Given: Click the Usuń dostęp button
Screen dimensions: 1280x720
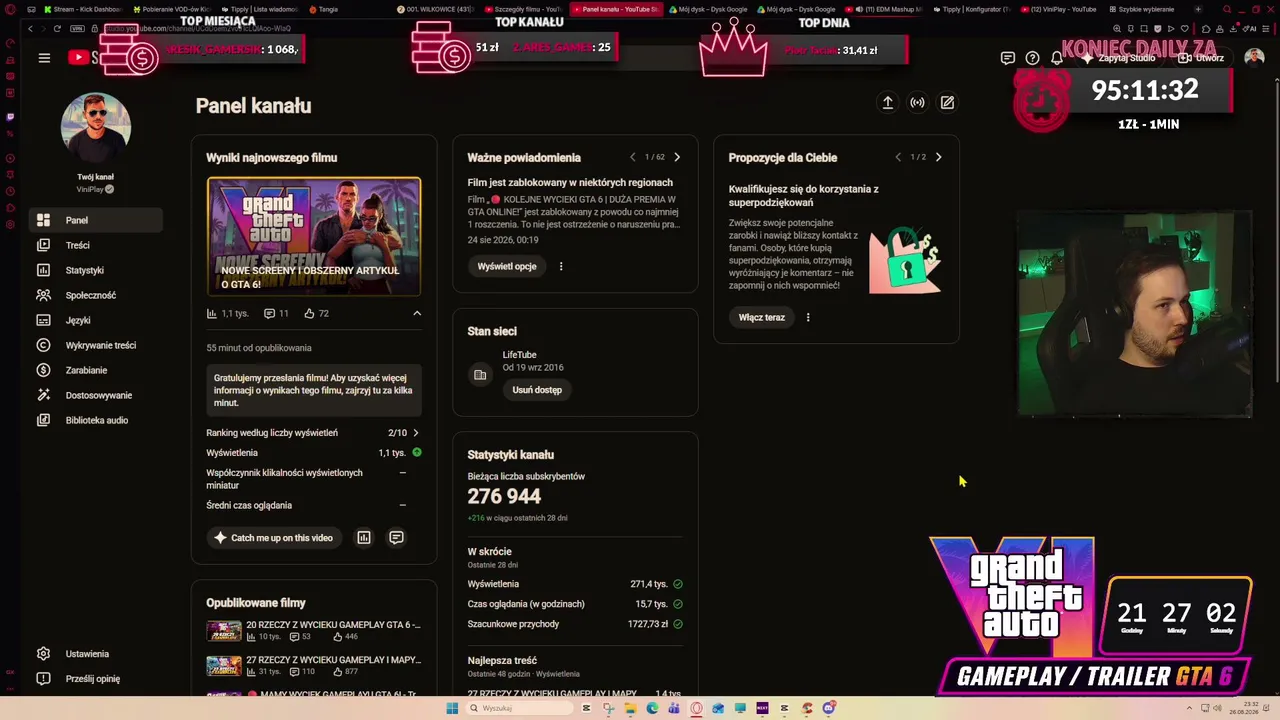Looking at the screenshot, I should 537,390.
